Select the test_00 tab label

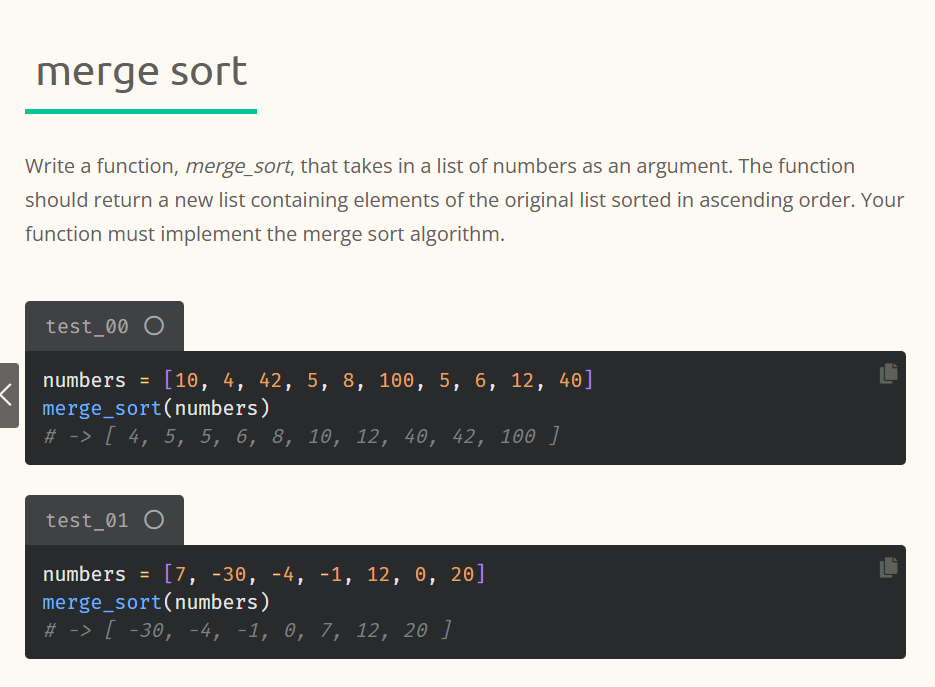point(87,326)
